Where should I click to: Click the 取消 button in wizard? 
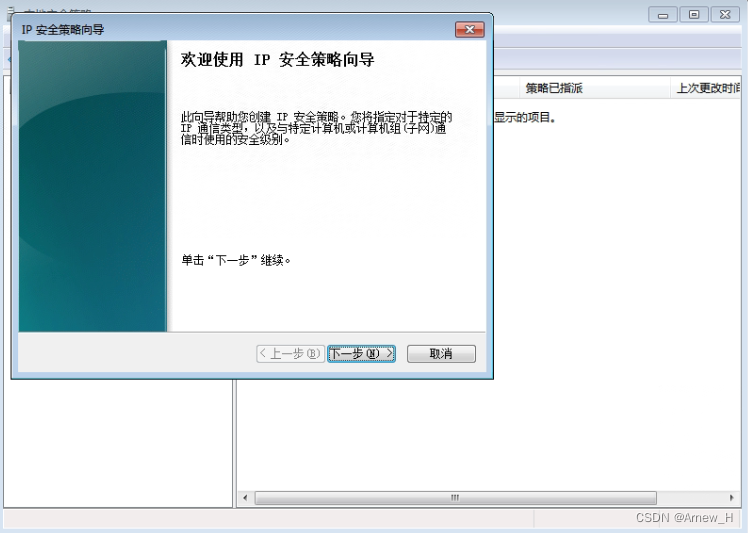[441, 354]
